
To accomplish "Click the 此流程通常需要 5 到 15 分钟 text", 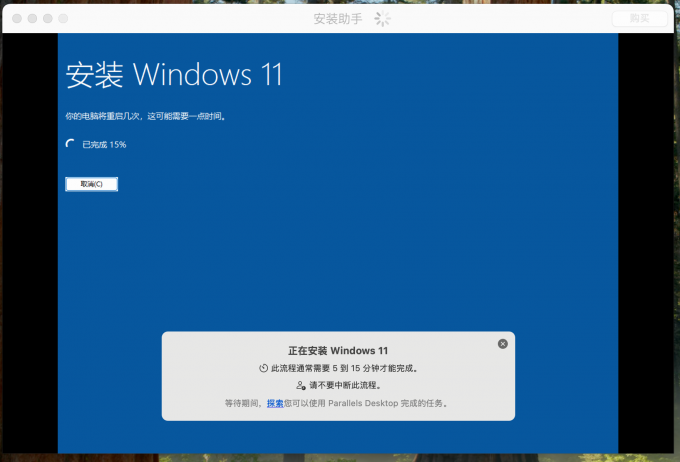I will coord(344,368).
